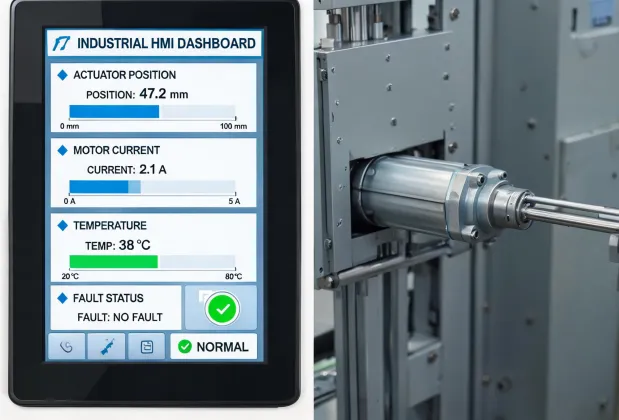The image size is (619, 420).
Task: Select the 47.2 mm position value
Action: pyautogui.click(x=164, y=94)
